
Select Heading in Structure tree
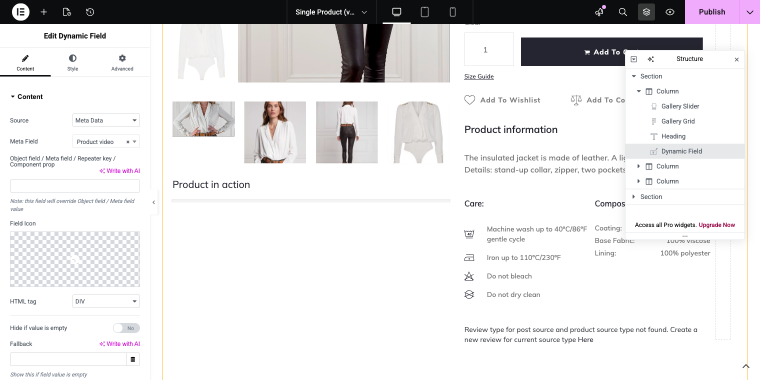[x=673, y=136]
